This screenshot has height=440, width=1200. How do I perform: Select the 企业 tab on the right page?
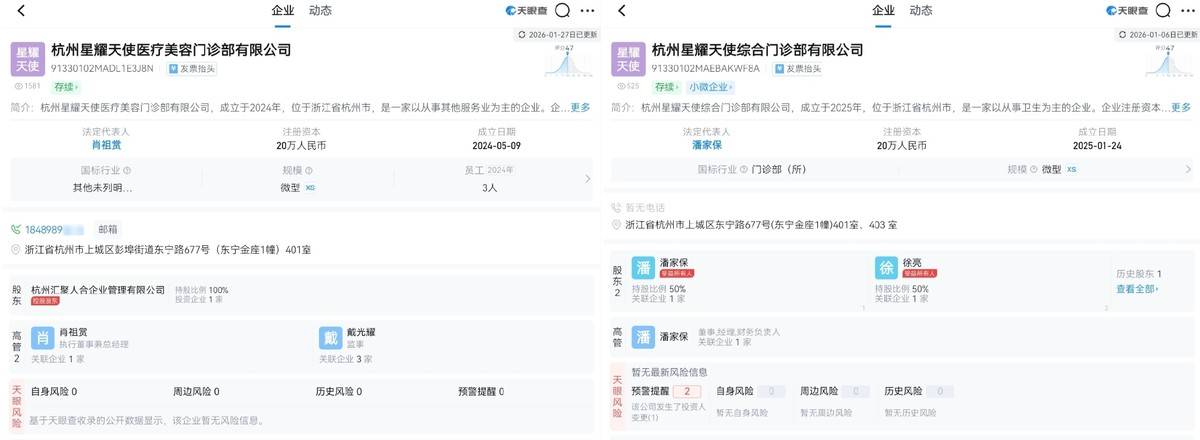(883, 11)
